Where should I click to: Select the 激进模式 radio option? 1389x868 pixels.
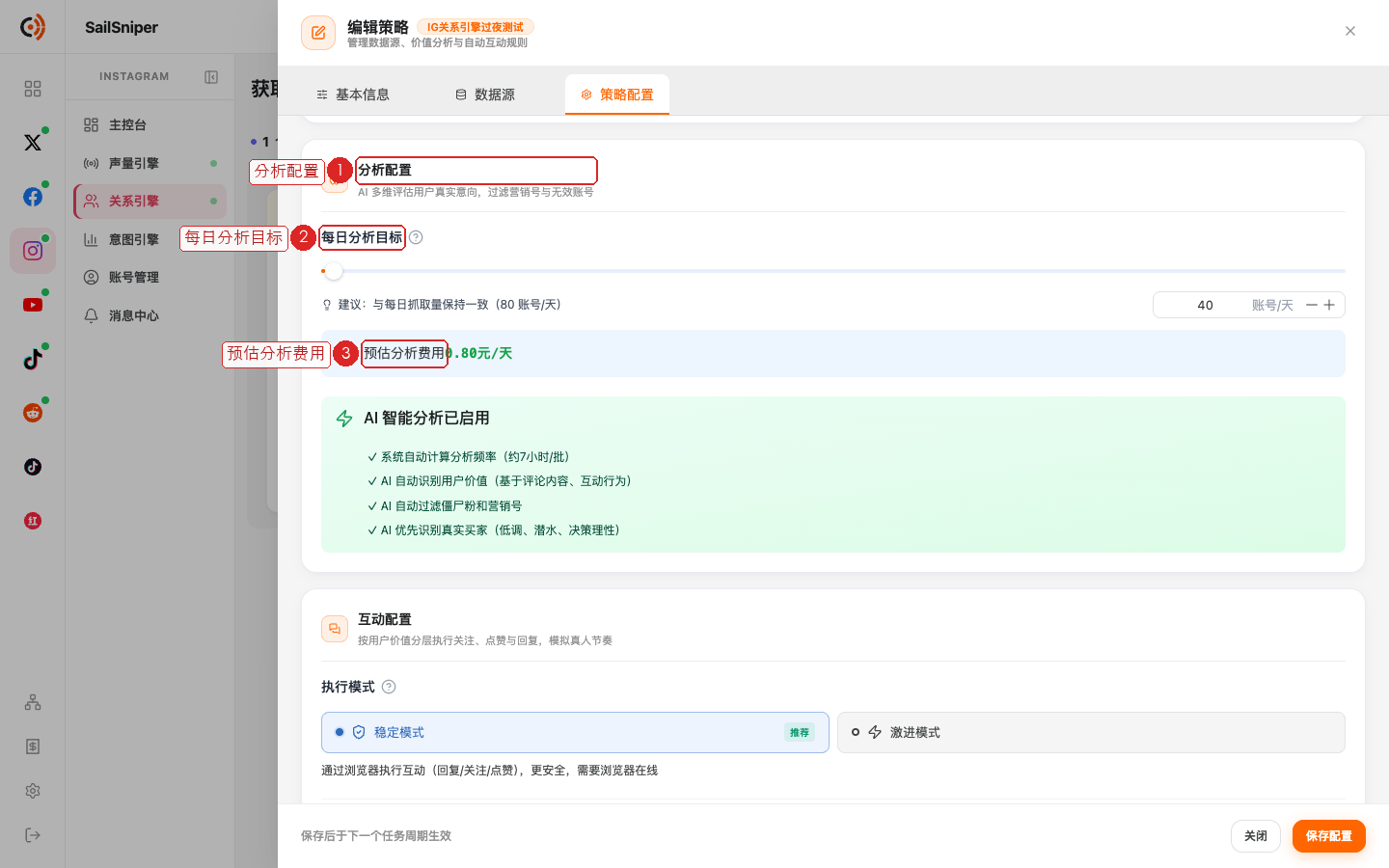coord(1091,733)
